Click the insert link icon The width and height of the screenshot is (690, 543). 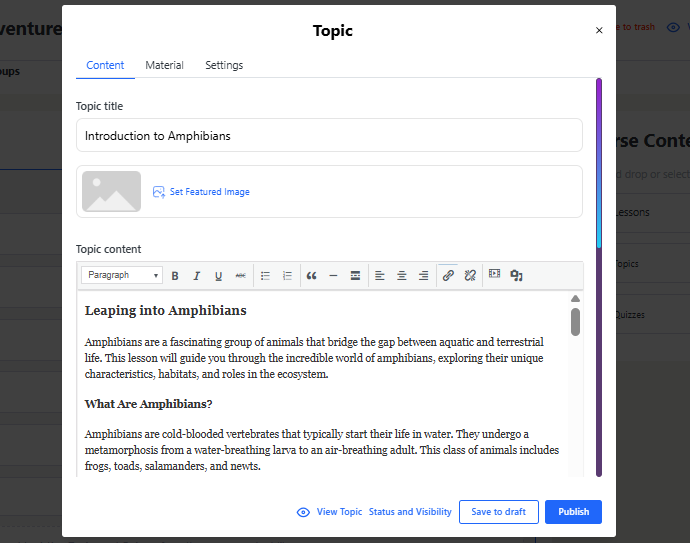point(448,275)
